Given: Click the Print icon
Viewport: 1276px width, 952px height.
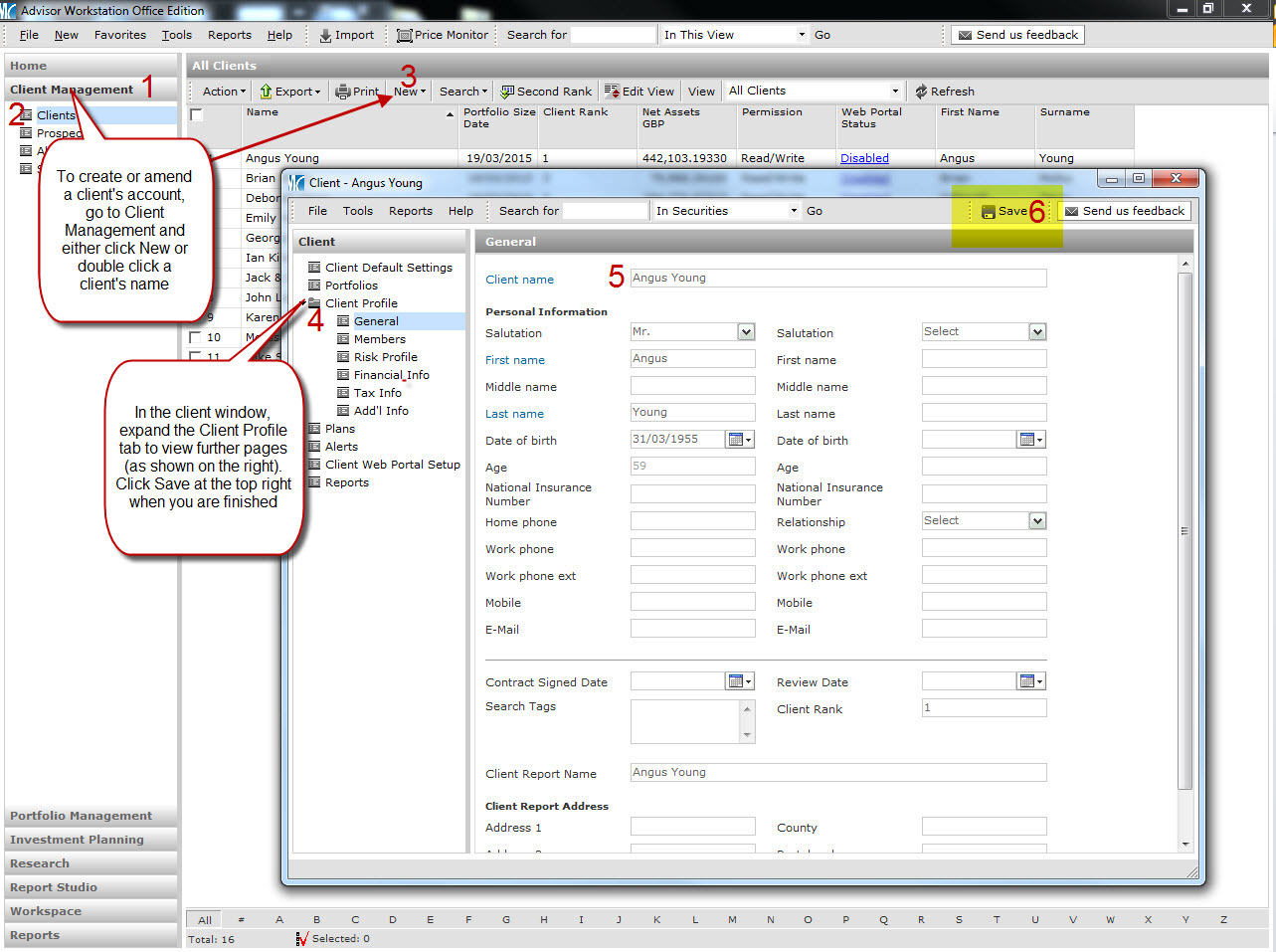Looking at the screenshot, I should click(x=343, y=92).
